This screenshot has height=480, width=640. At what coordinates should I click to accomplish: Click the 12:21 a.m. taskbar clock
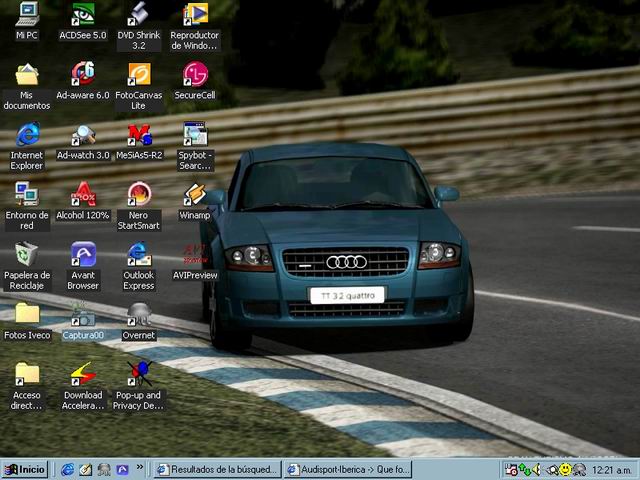tap(612, 470)
